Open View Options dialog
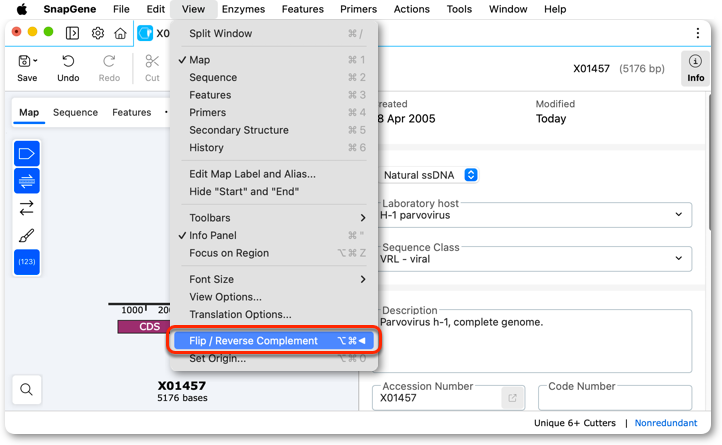722x445 pixels. (x=274, y=297)
